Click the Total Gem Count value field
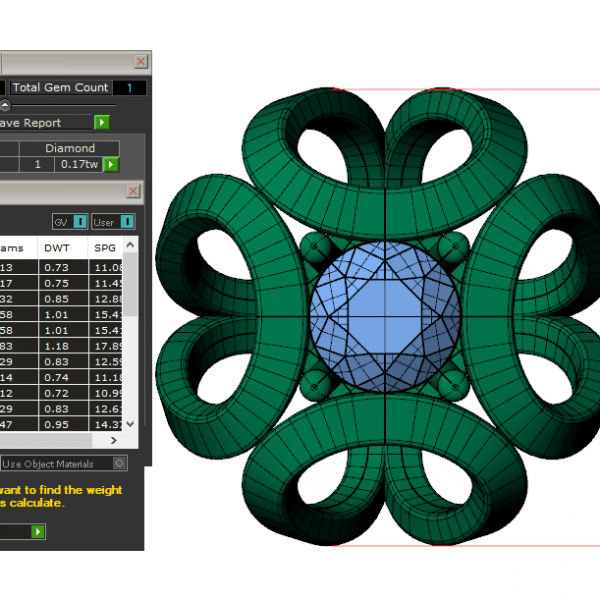The height and width of the screenshot is (600, 600). coord(129,88)
